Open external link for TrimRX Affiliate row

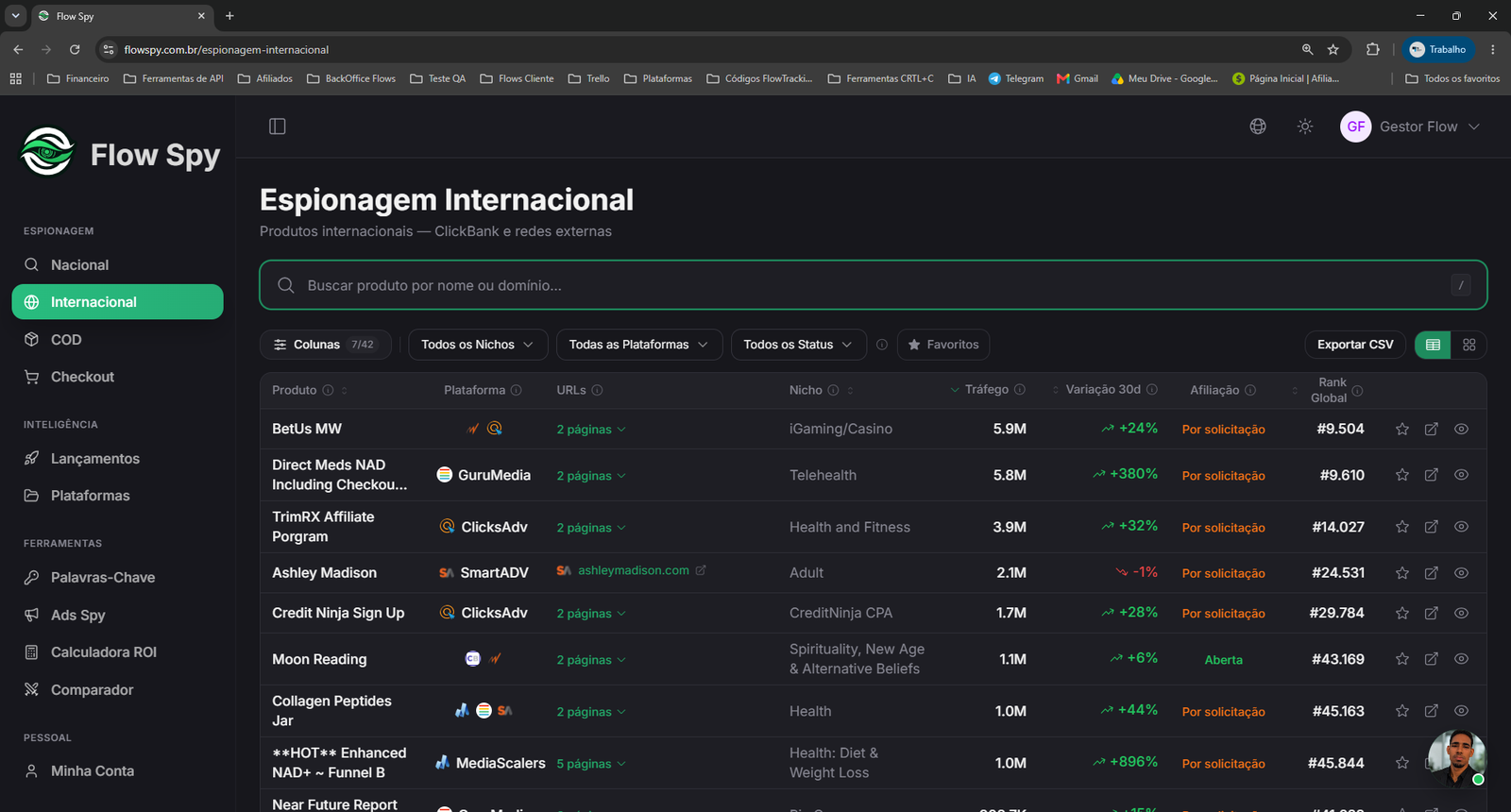point(1432,527)
